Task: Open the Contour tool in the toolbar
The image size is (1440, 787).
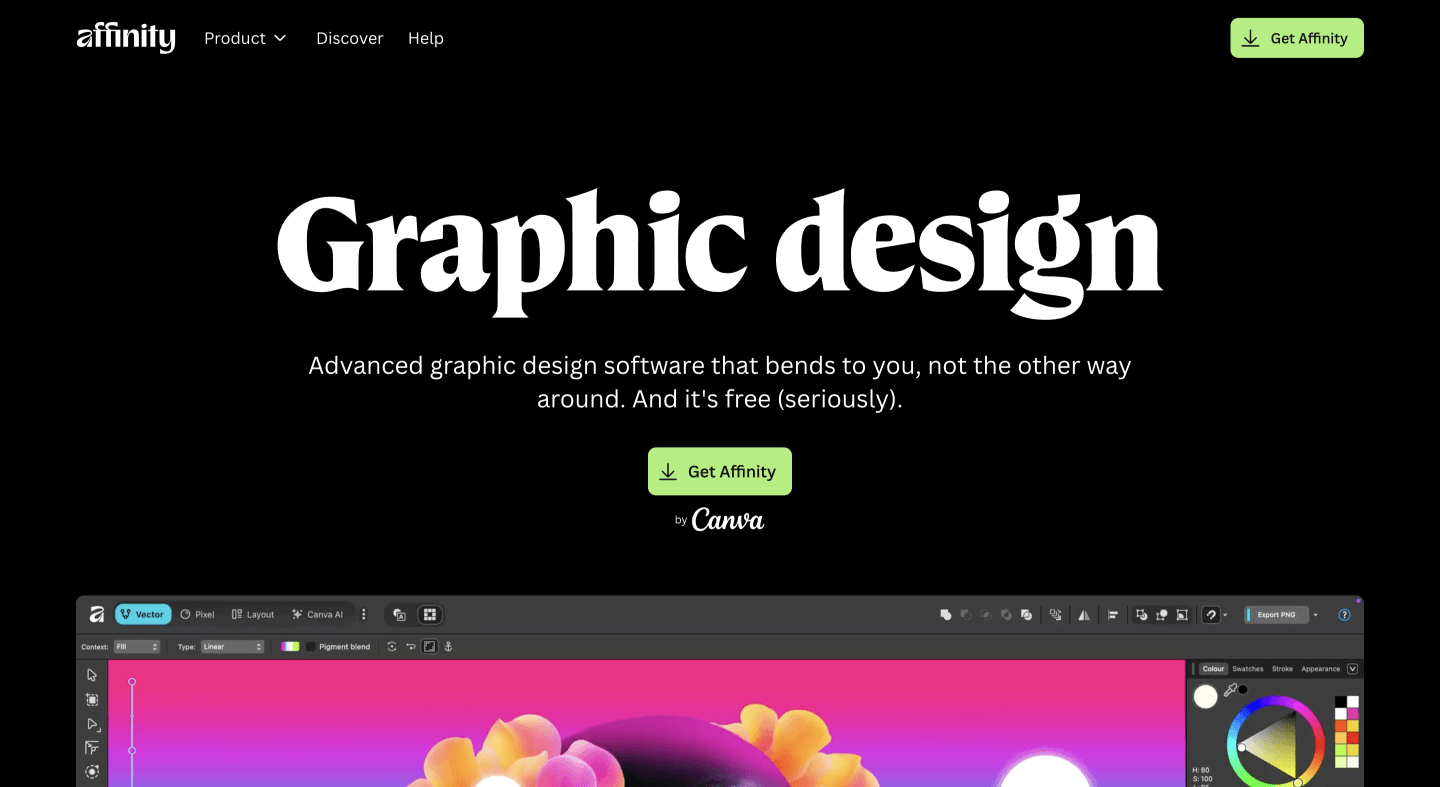Action: coord(91,772)
